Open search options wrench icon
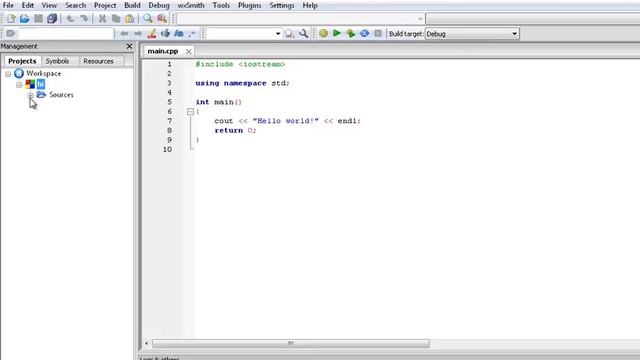Screen dimensions: 640x360 (303, 33)
